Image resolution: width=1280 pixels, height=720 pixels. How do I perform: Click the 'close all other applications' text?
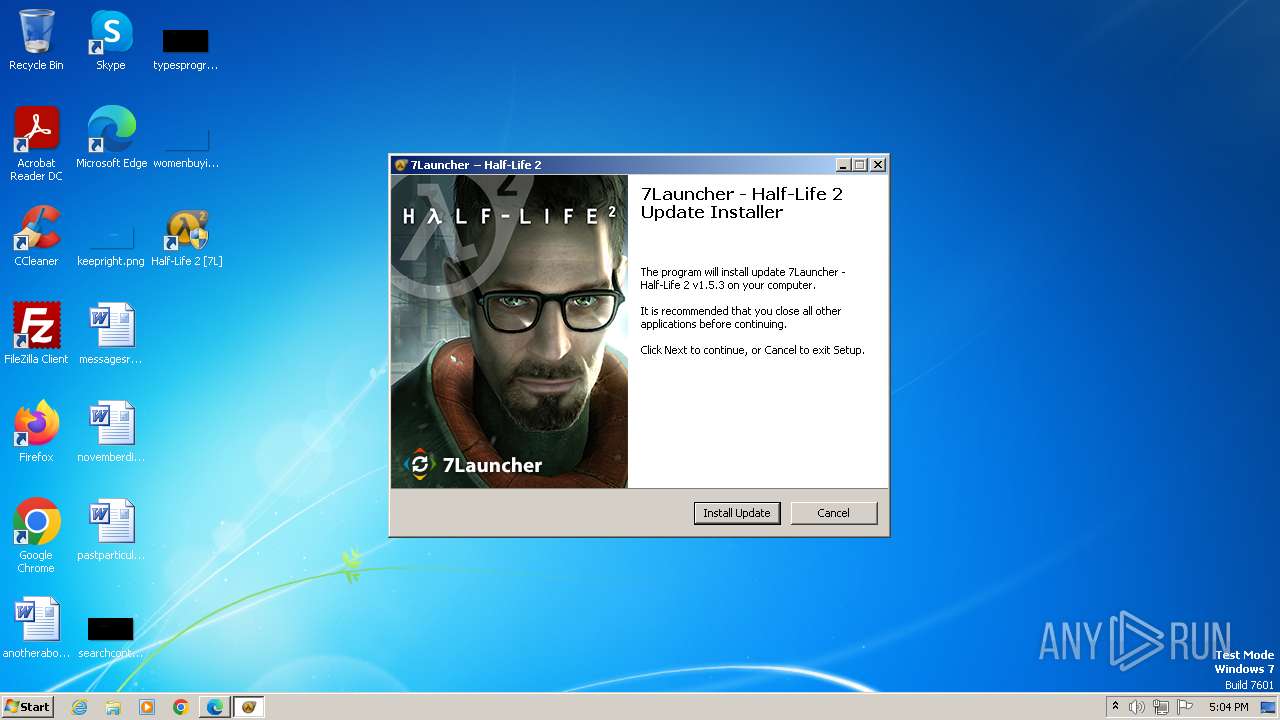(741, 318)
